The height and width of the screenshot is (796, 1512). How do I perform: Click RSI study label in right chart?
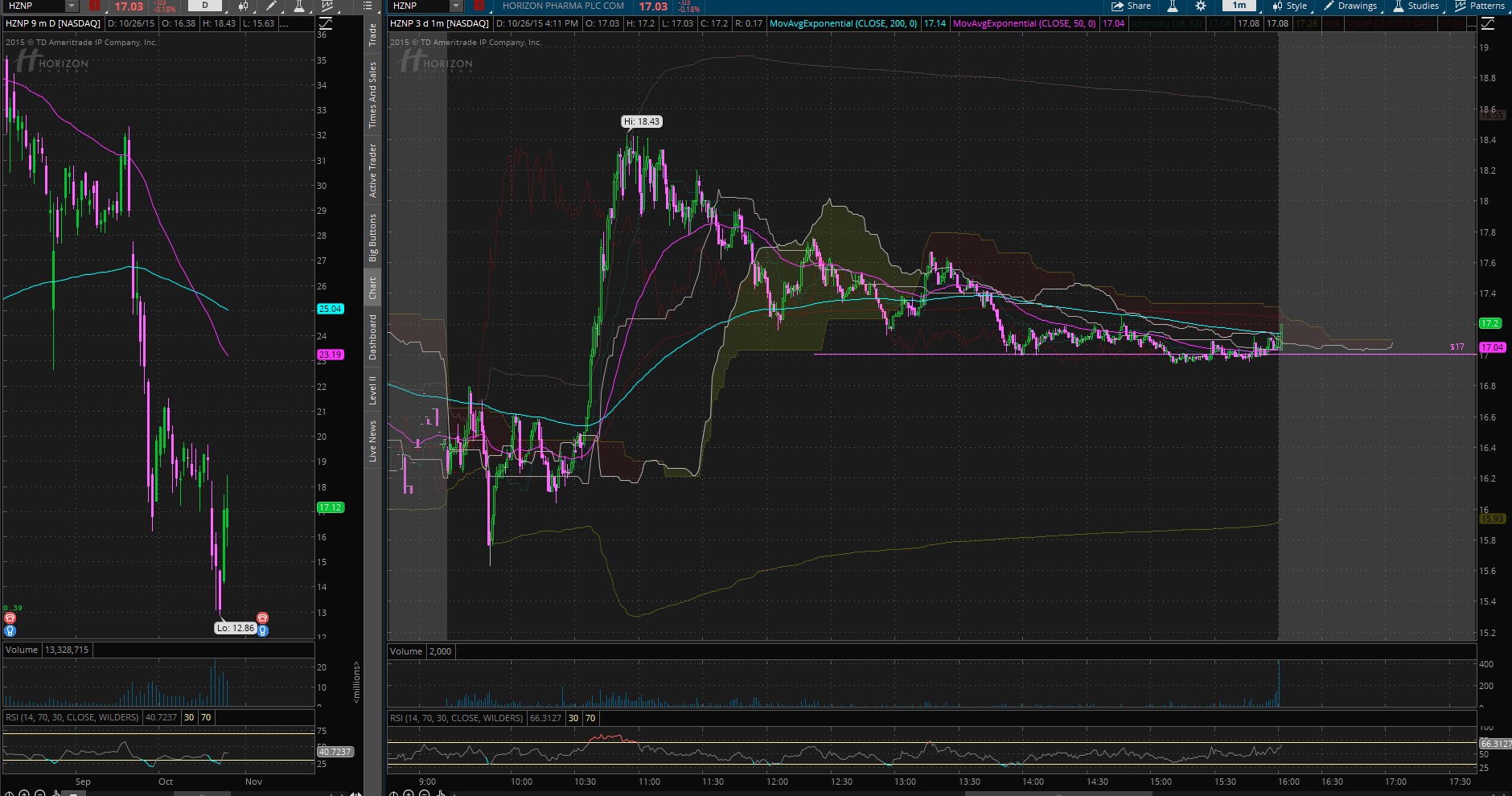(456, 718)
